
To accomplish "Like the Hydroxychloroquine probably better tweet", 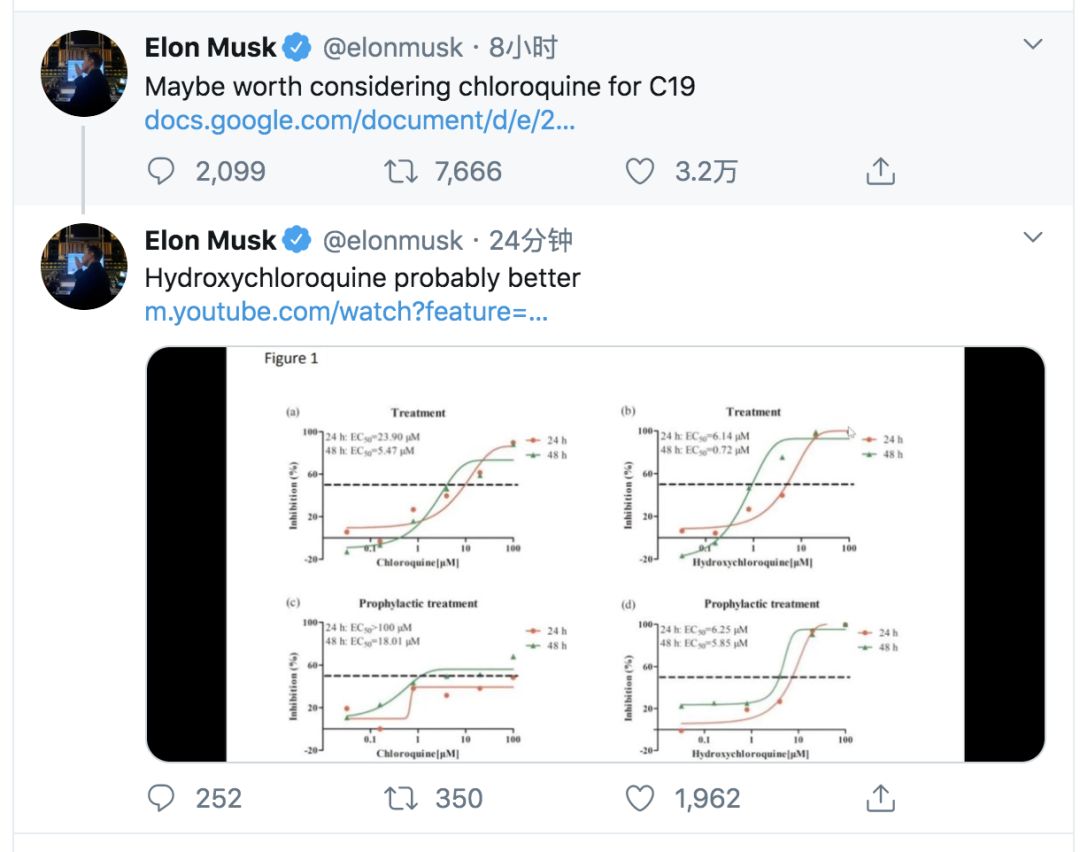I will (640, 798).
